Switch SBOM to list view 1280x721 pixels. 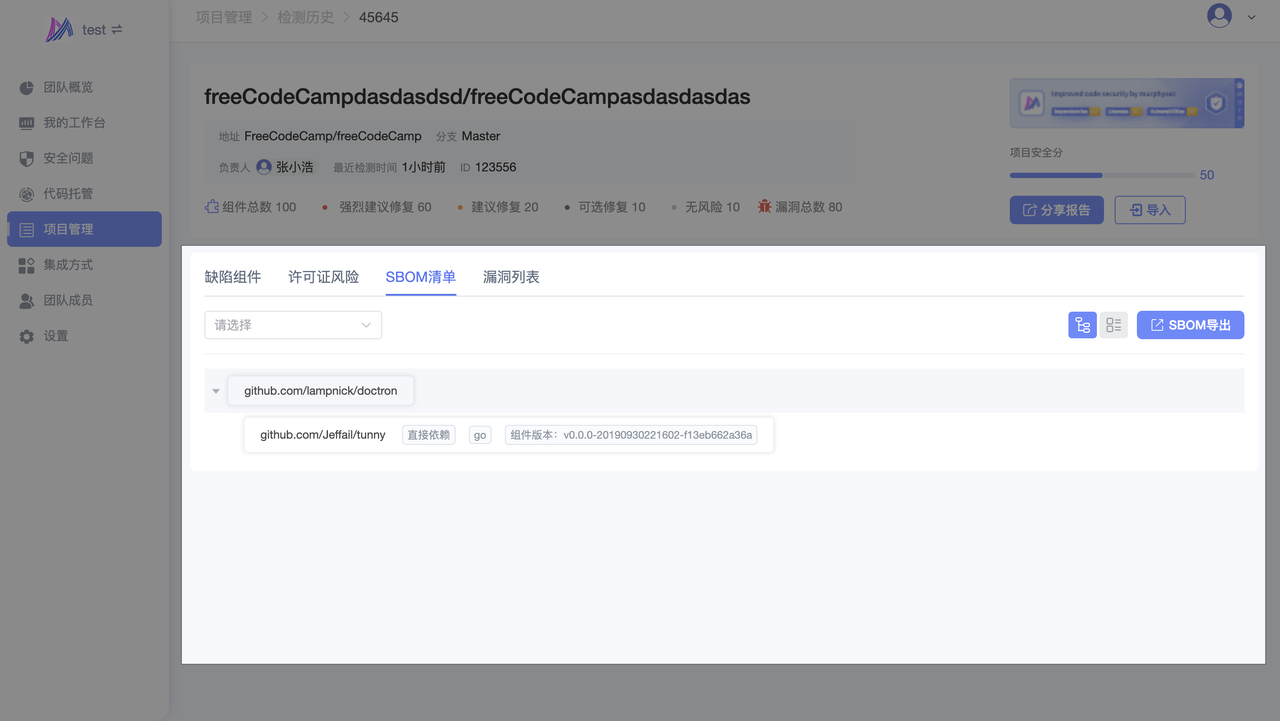point(1114,325)
